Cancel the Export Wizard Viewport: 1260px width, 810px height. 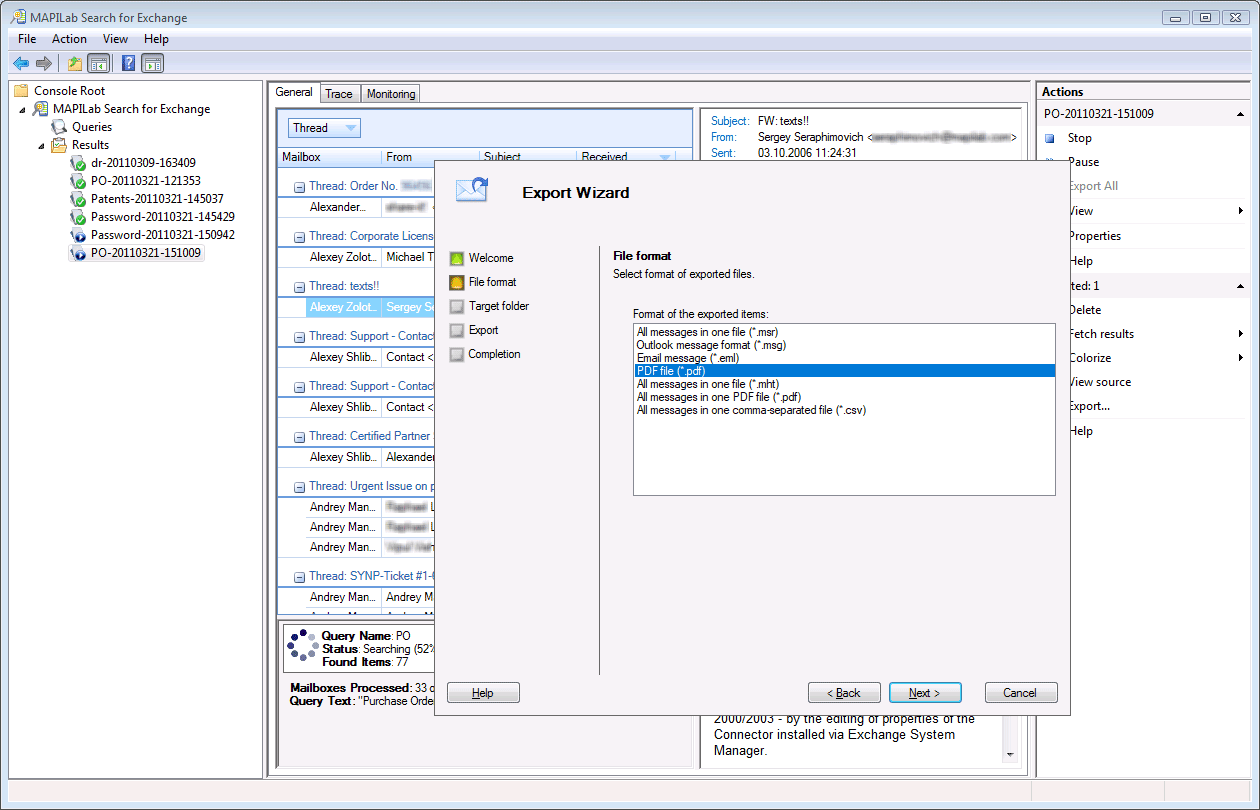pyautogui.click(x=1021, y=693)
